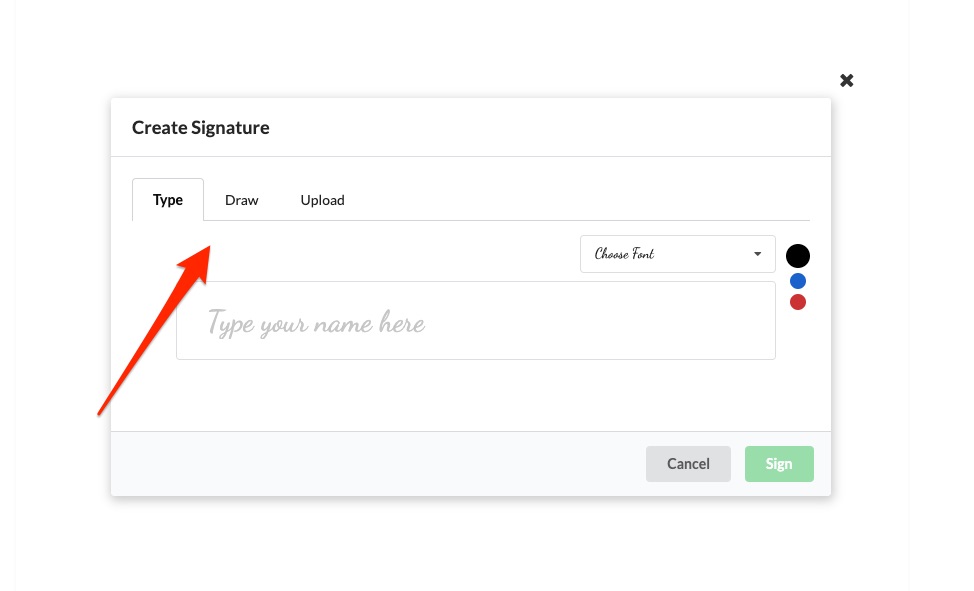The height and width of the screenshot is (591, 974).
Task: Open the Upload tab
Action: pyautogui.click(x=322, y=200)
